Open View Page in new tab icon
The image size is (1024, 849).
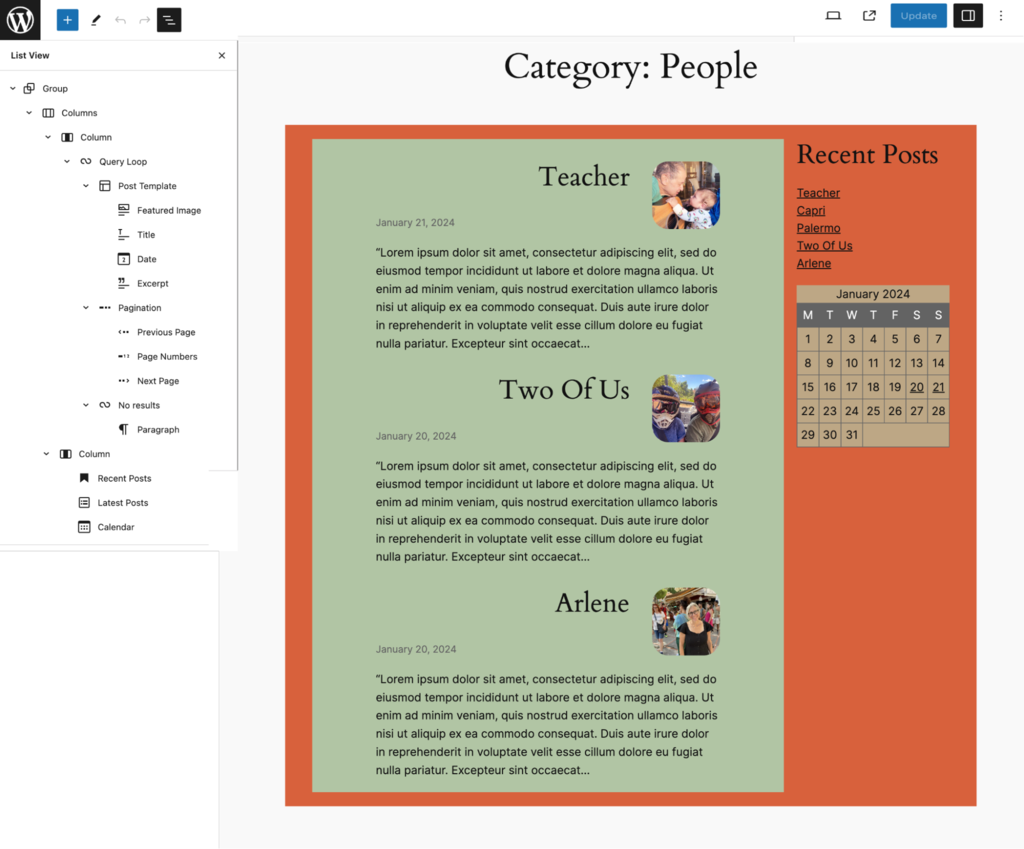(x=869, y=16)
